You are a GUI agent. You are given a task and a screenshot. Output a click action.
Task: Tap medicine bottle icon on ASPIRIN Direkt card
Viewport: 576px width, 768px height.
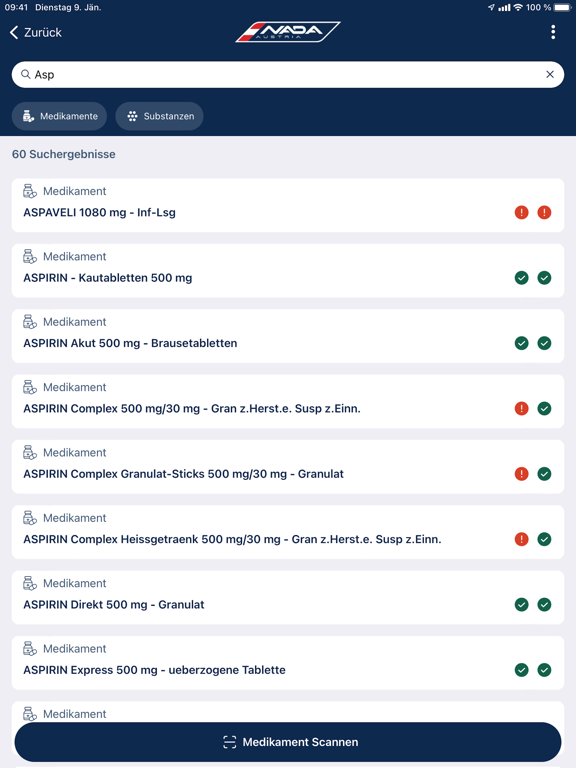click(x=30, y=583)
